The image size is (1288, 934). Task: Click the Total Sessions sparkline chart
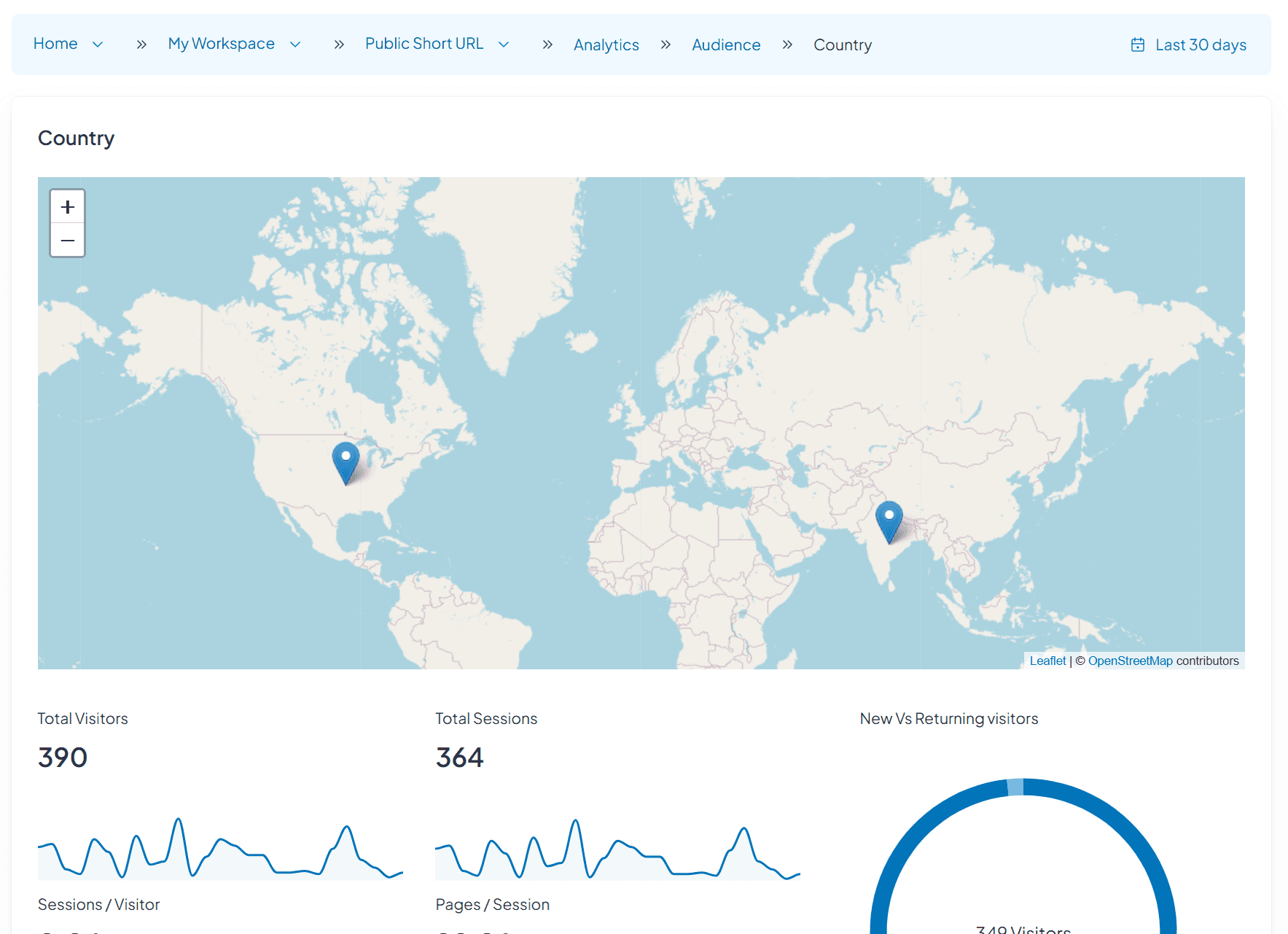tap(617, 848)
